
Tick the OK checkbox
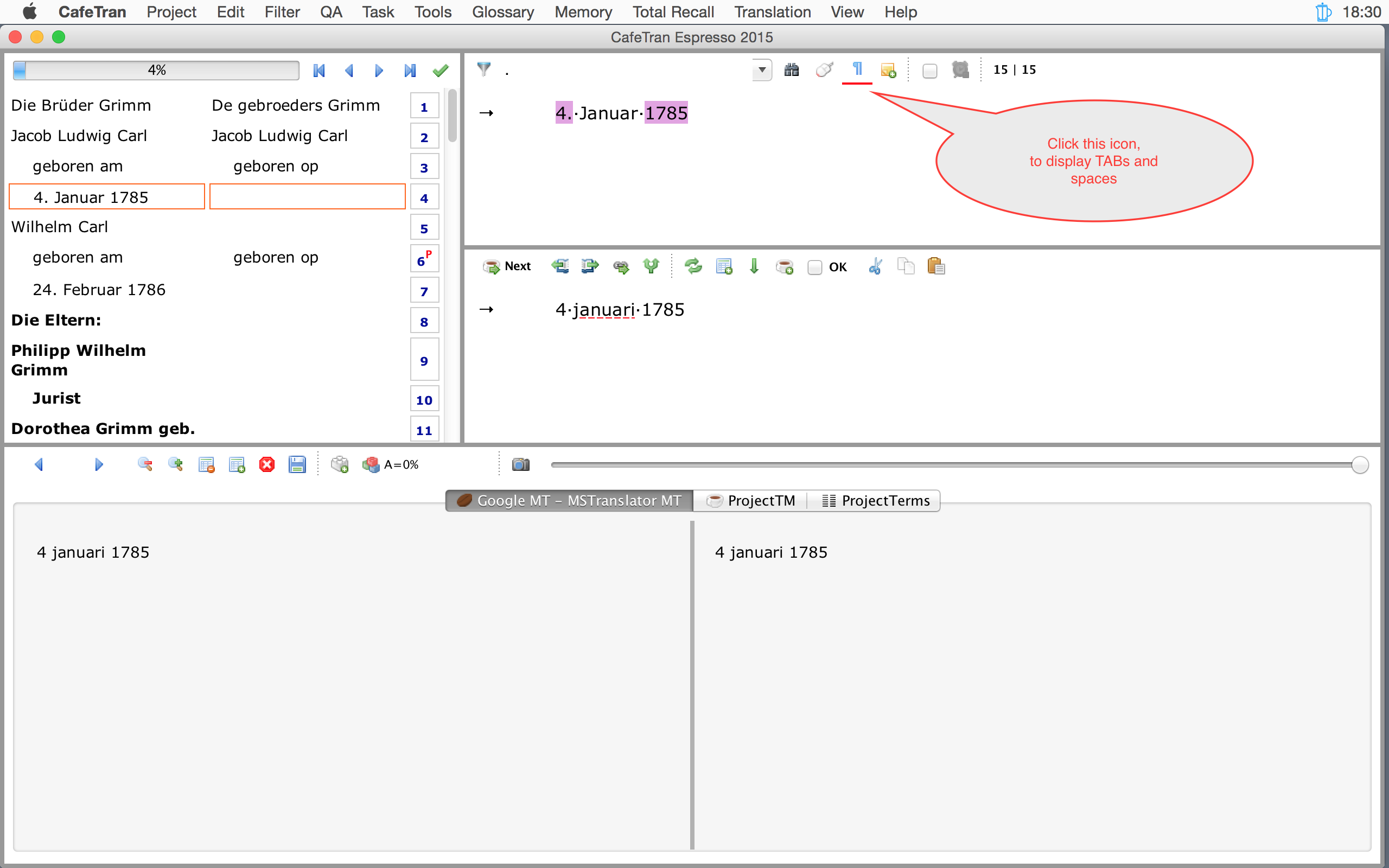pos(814,267)
